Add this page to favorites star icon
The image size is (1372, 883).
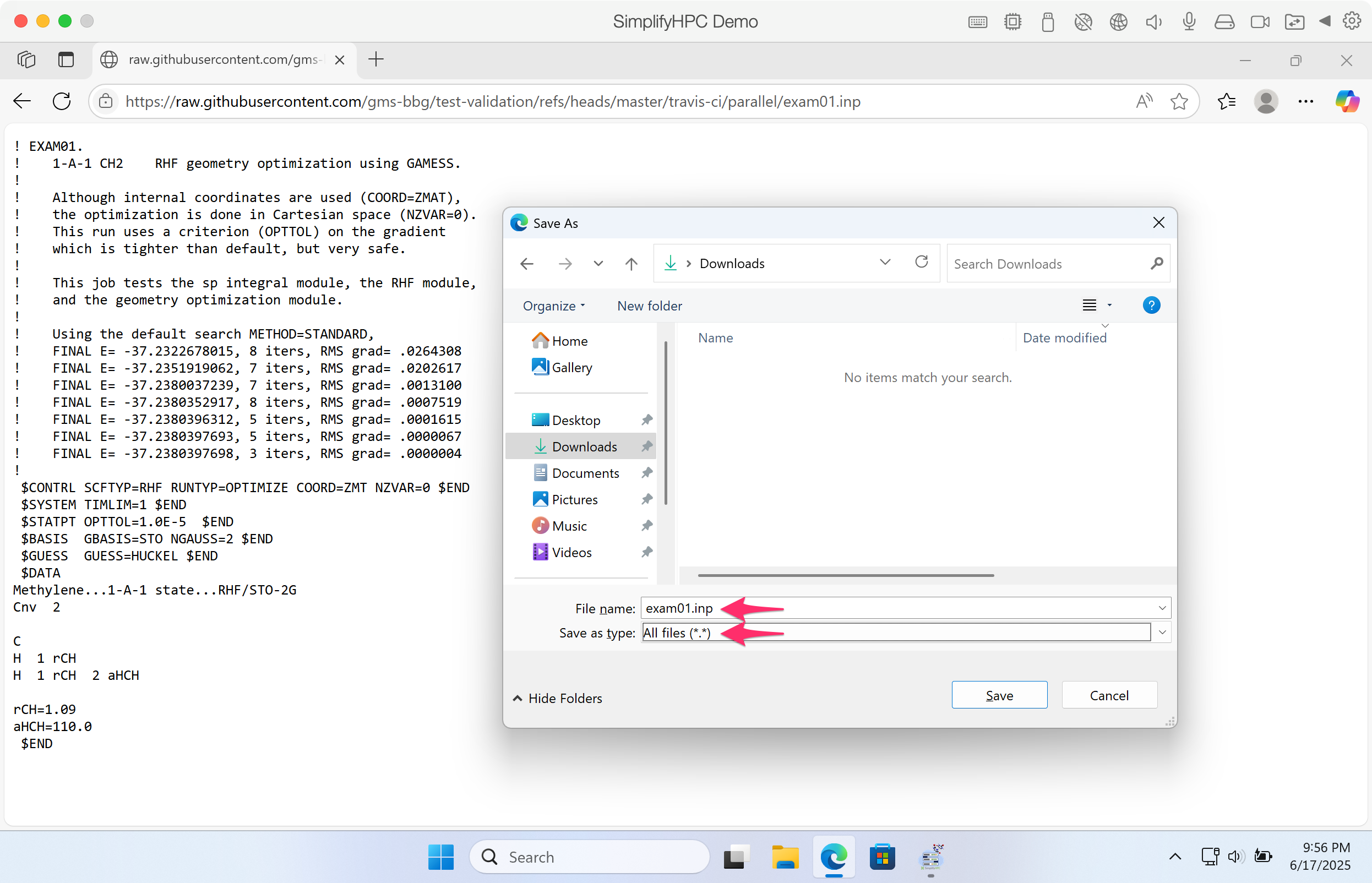click(1179, 101)
